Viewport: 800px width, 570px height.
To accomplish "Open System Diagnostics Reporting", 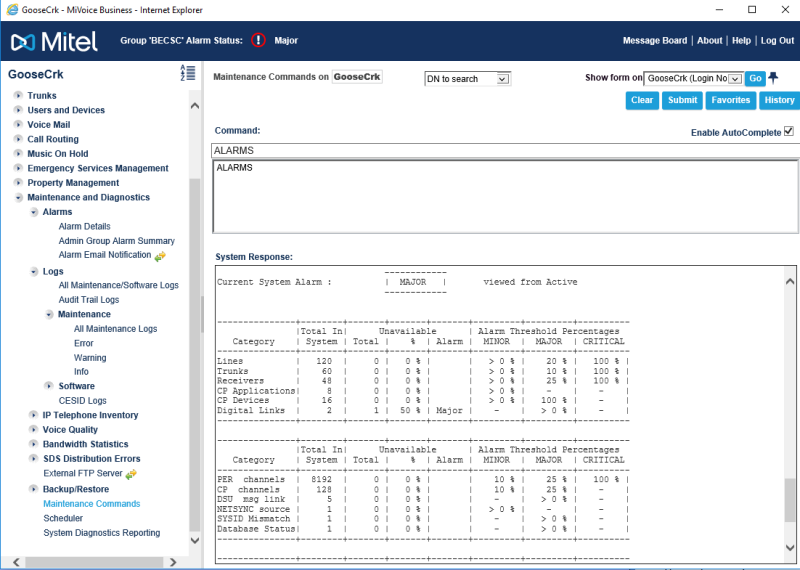I will click(102, 533).
